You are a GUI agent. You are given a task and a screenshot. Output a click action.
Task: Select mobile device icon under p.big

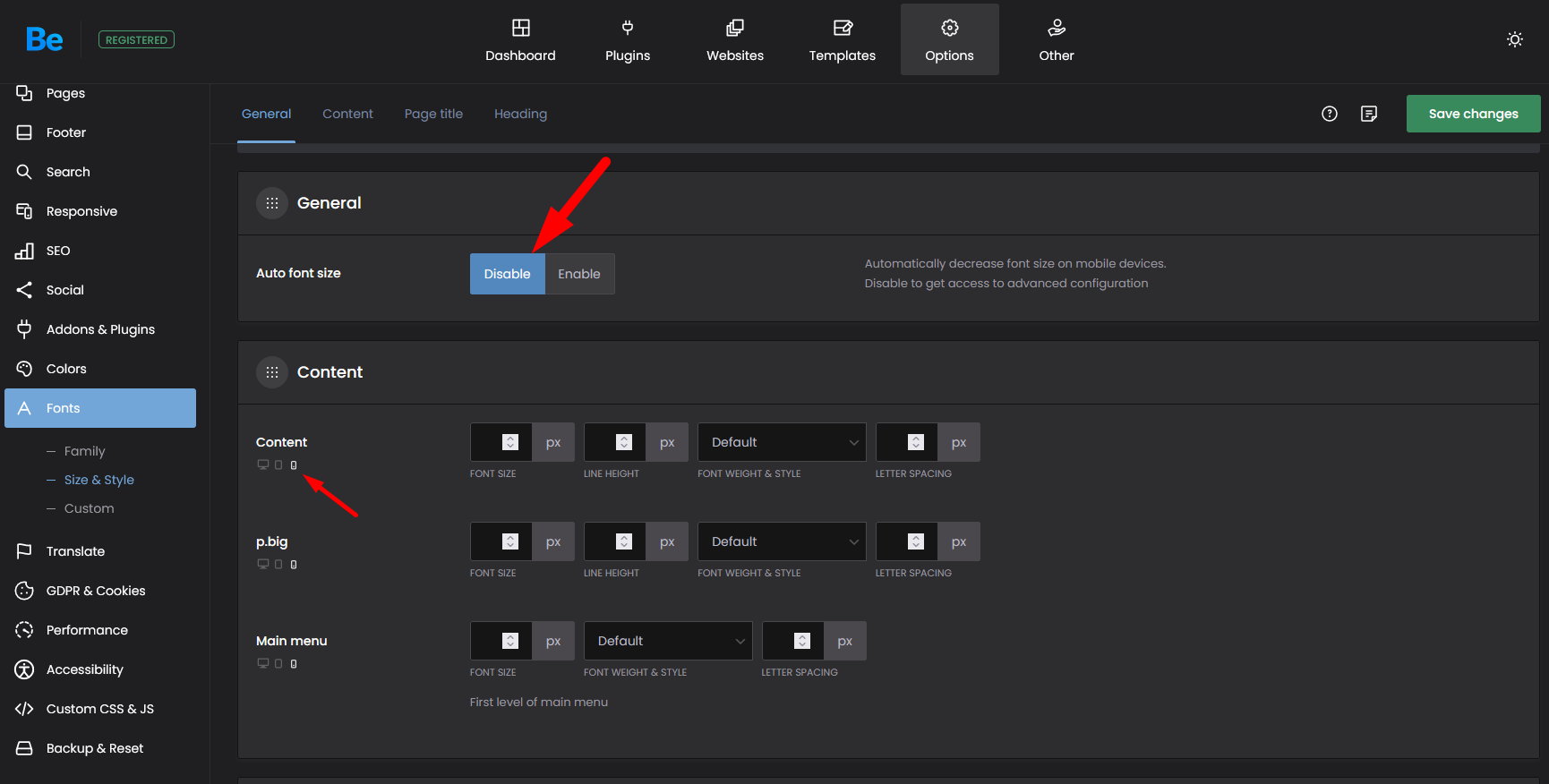click(x=294, y=564)
